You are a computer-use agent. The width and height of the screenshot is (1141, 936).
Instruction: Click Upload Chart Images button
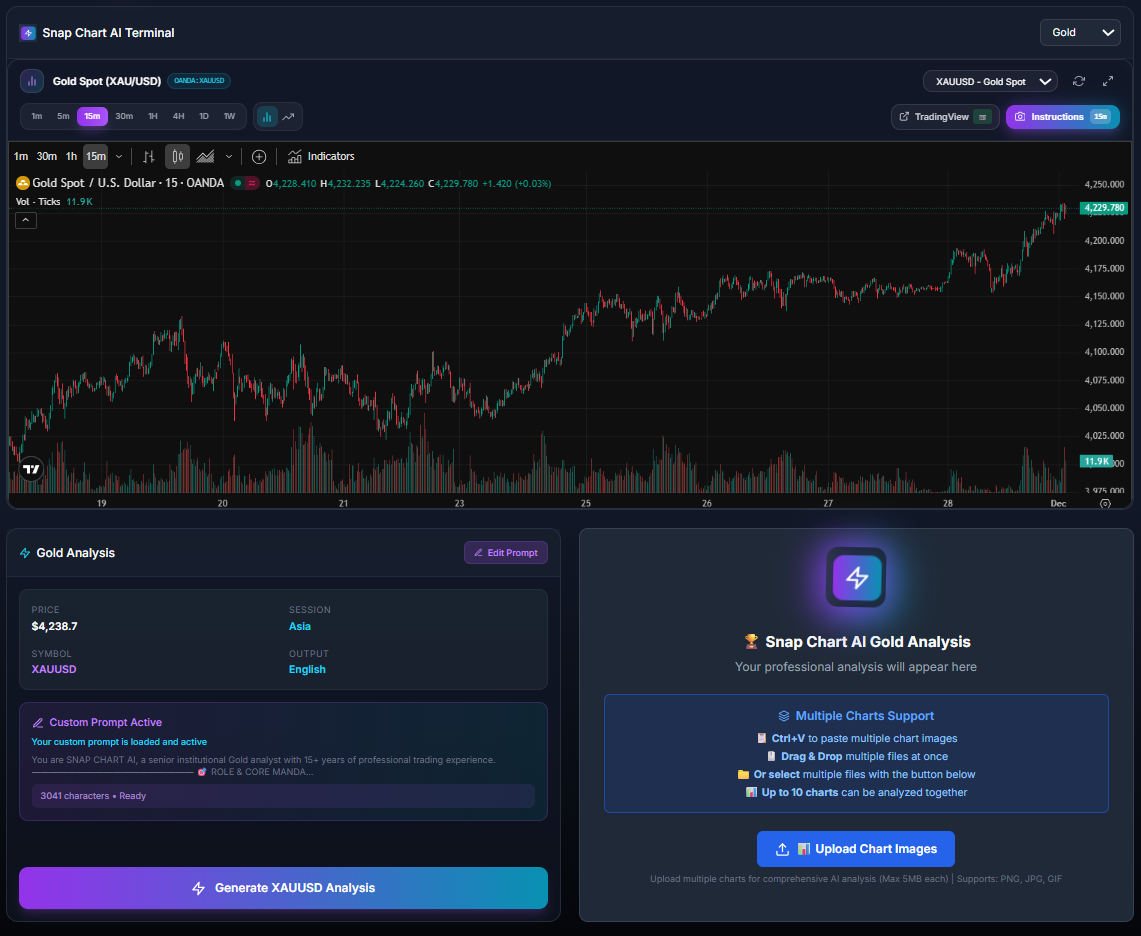856,849
